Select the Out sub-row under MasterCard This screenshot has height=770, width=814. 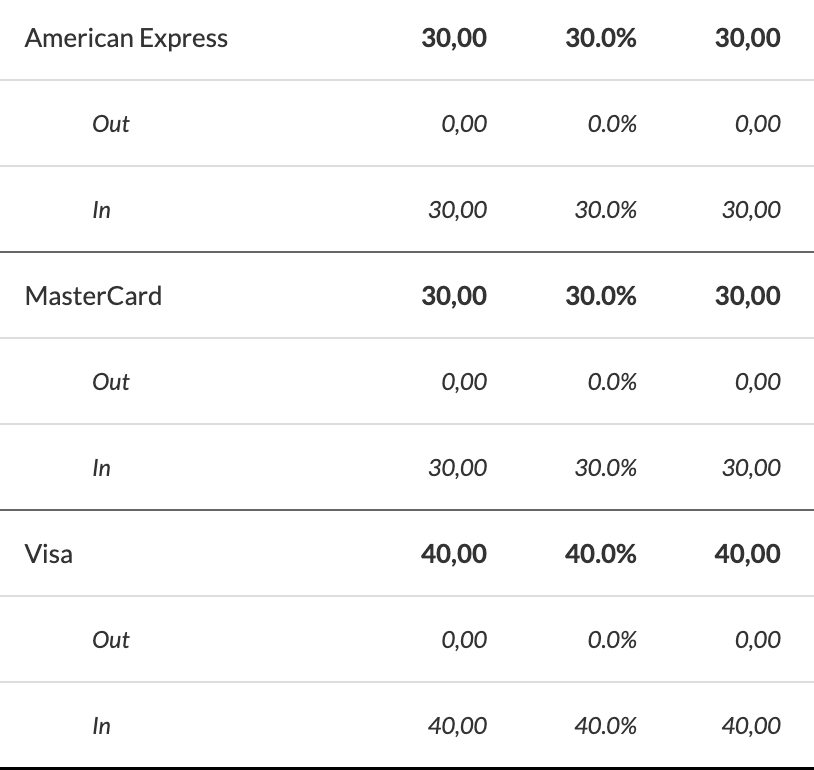click(111, 382)
